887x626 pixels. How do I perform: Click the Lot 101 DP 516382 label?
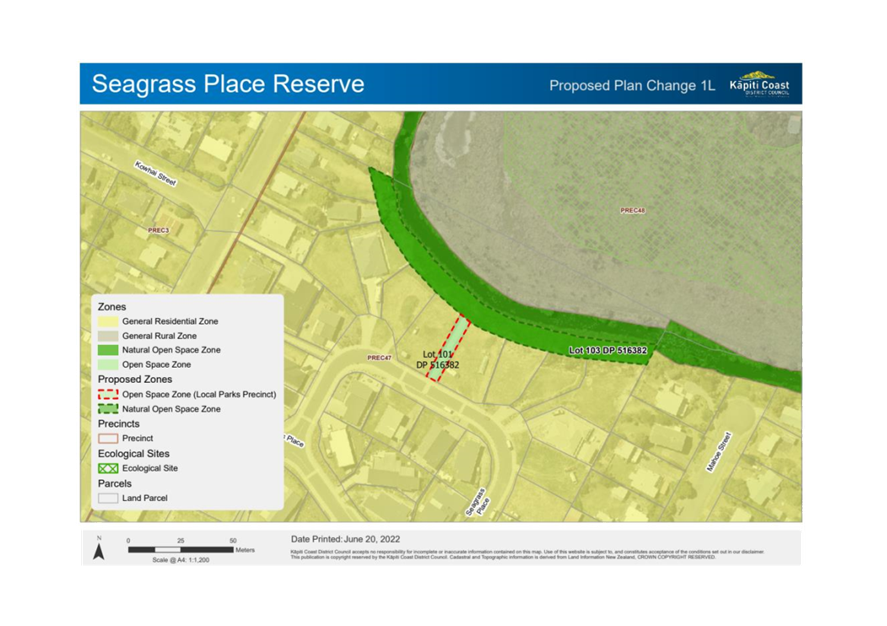pyautogui.click(x=438, y=360)
